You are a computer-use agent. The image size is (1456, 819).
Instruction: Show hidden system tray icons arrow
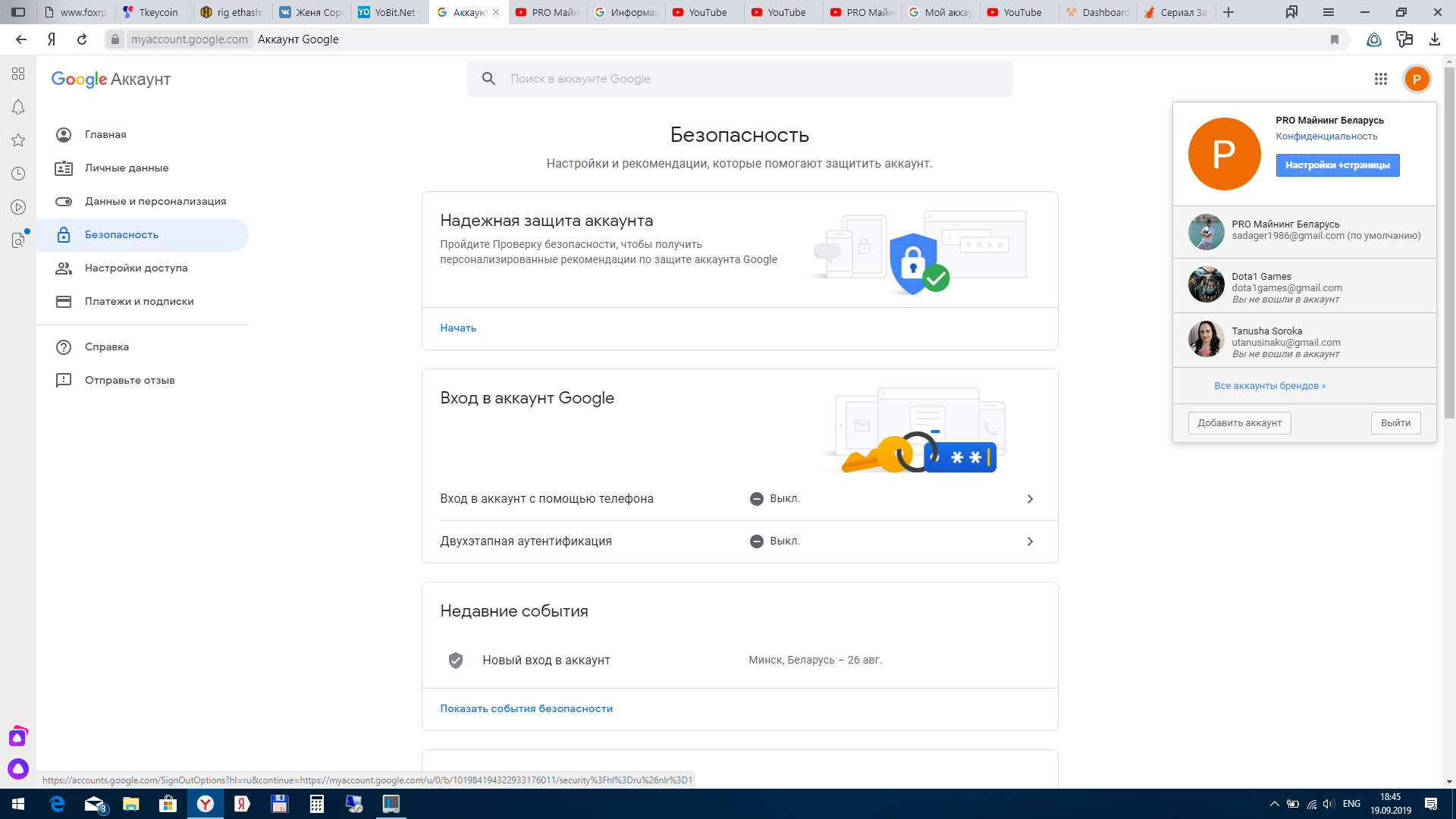coord(1274,804)
